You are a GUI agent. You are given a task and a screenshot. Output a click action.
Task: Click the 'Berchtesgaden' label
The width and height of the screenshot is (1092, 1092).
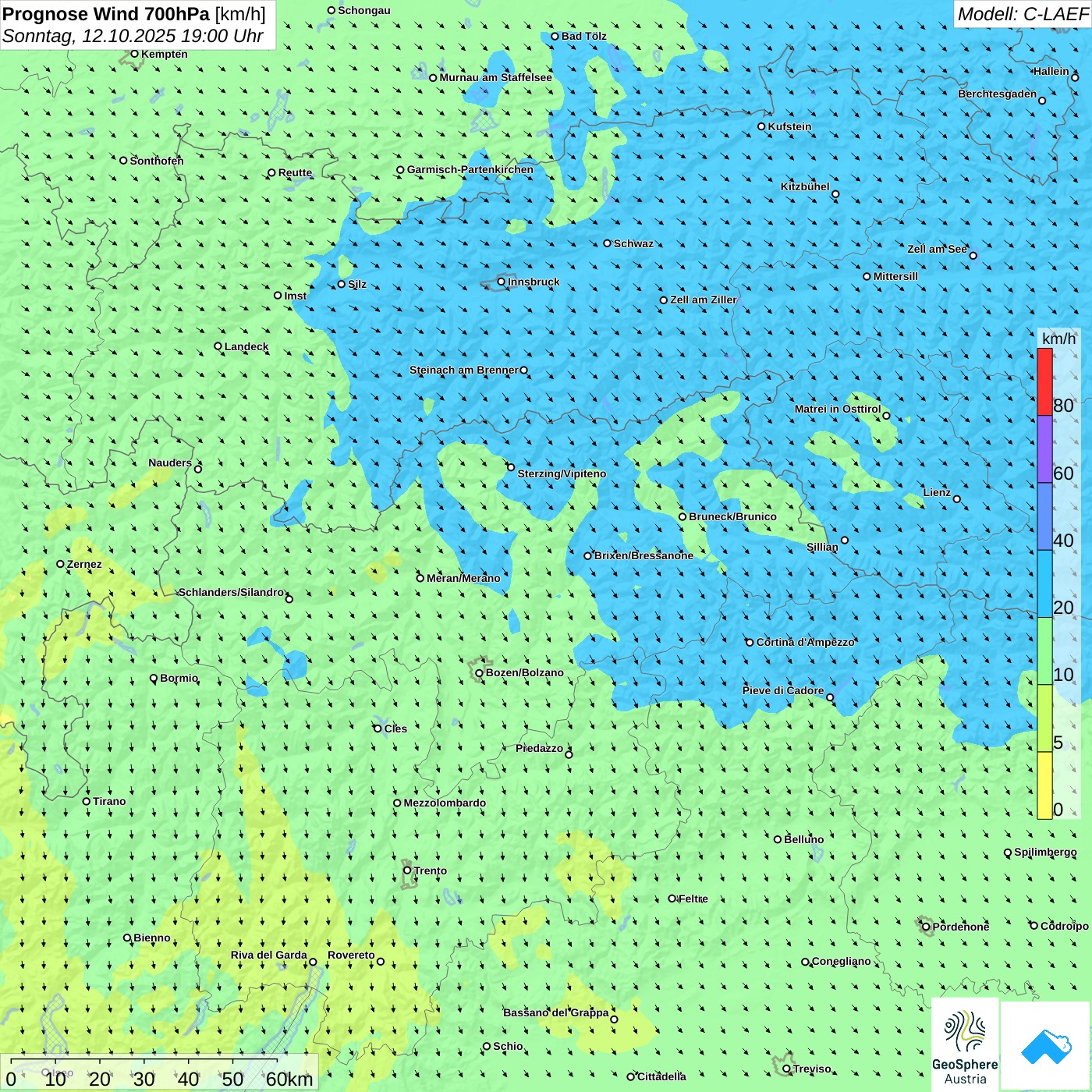click(x=998, y=94)
